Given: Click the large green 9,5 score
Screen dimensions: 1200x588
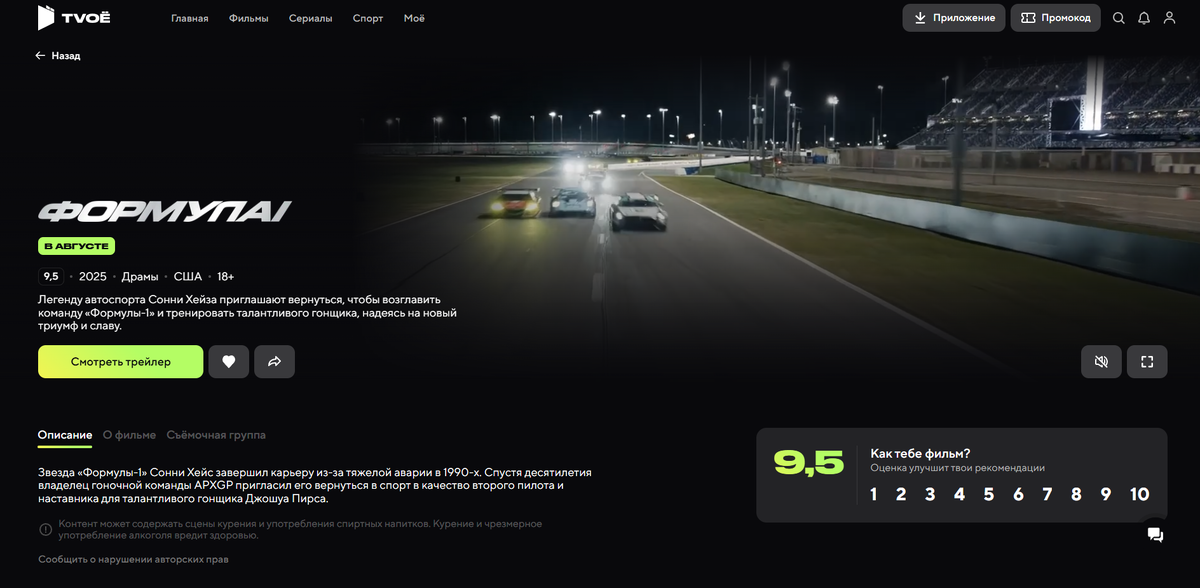Looking at the screenshot, I should click(808, 462).
